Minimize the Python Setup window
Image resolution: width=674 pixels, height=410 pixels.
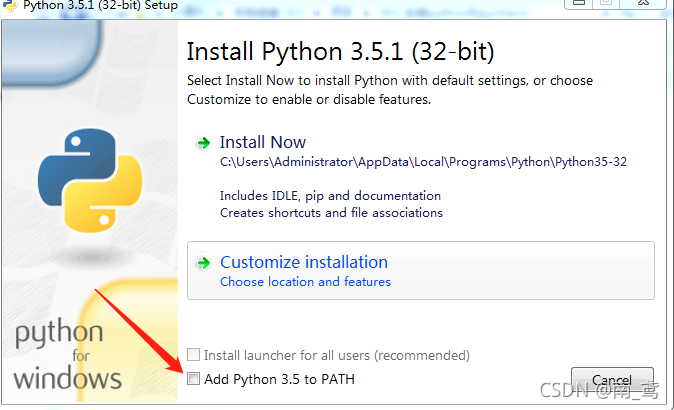coord(579,3)
